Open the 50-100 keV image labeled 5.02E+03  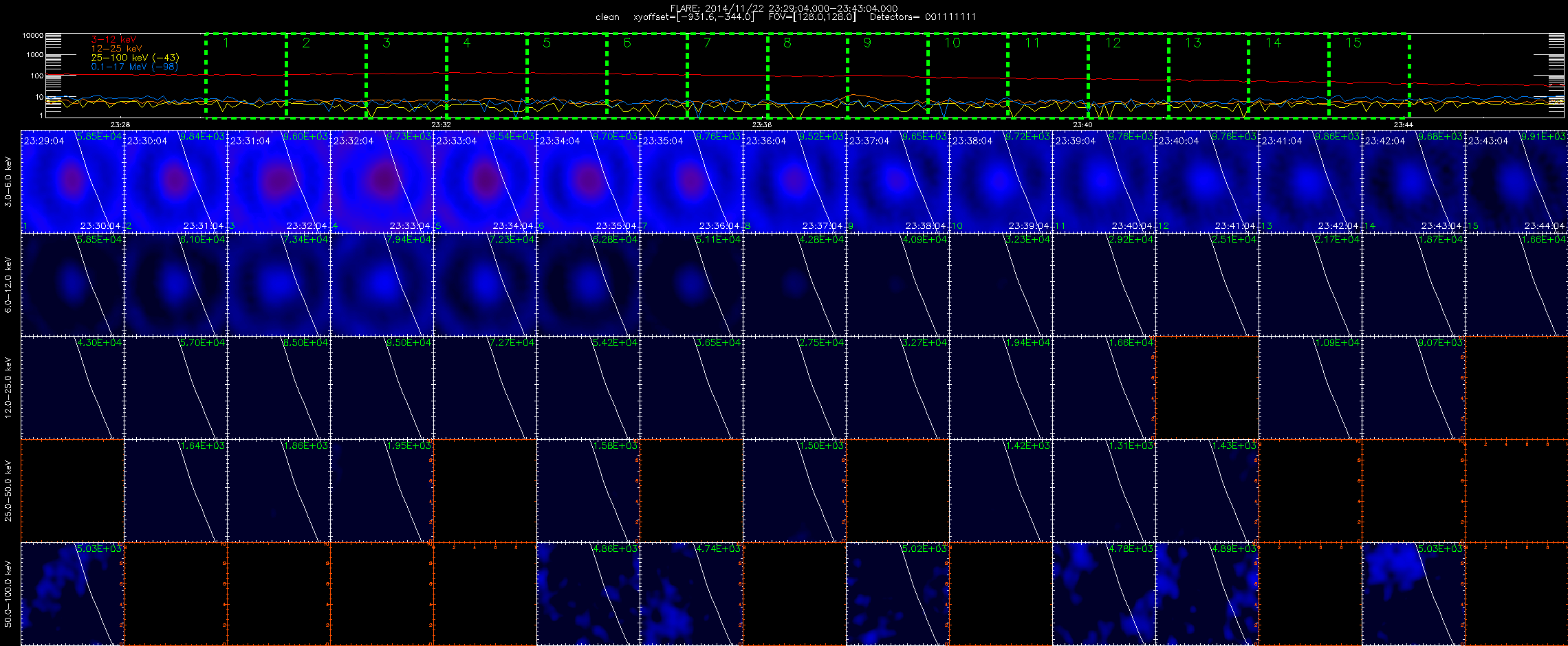pos(897,594)
